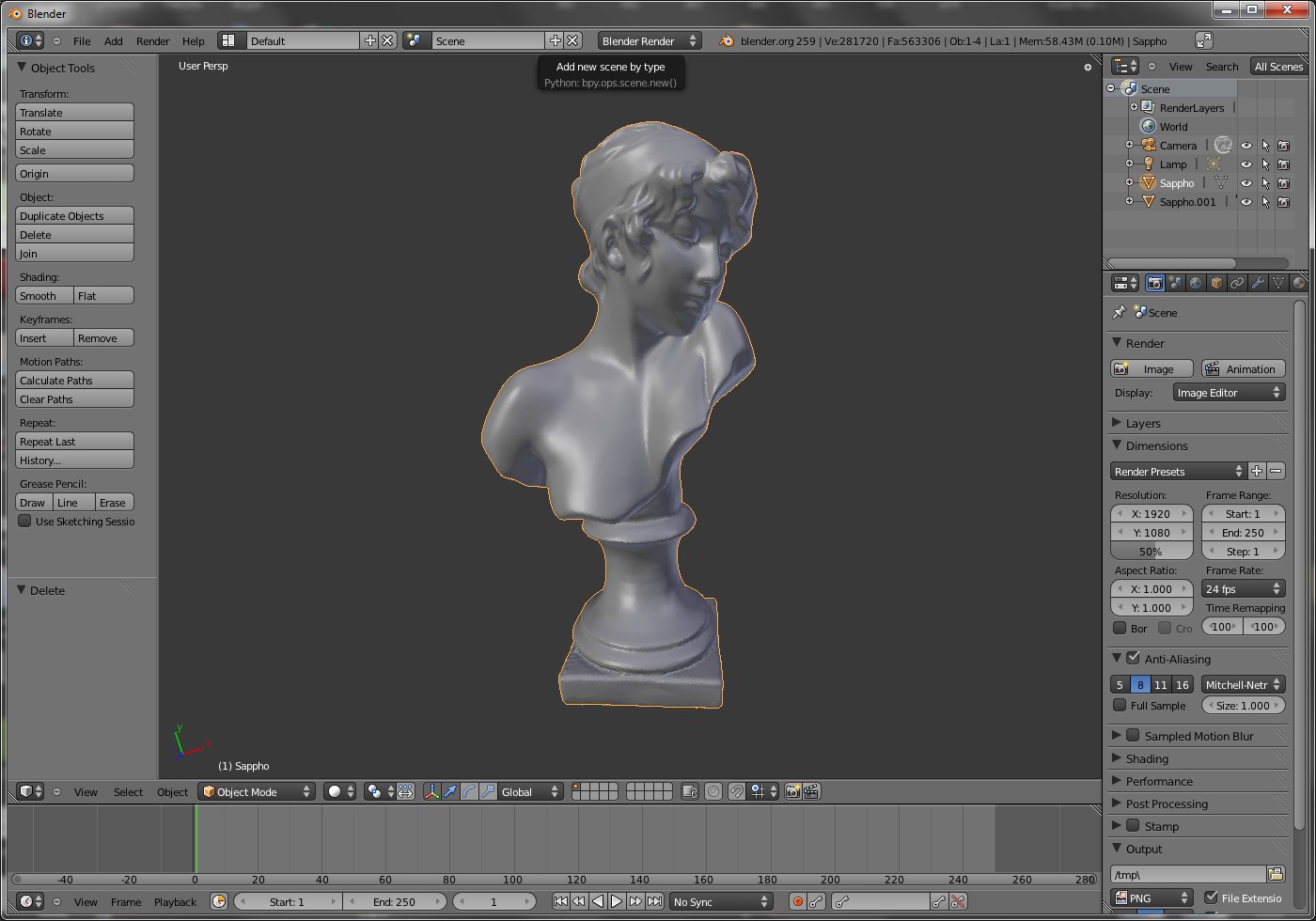The image size is (1316, 921).
Task: Open the Playback menu in timeline
Action: coord(175,901)
